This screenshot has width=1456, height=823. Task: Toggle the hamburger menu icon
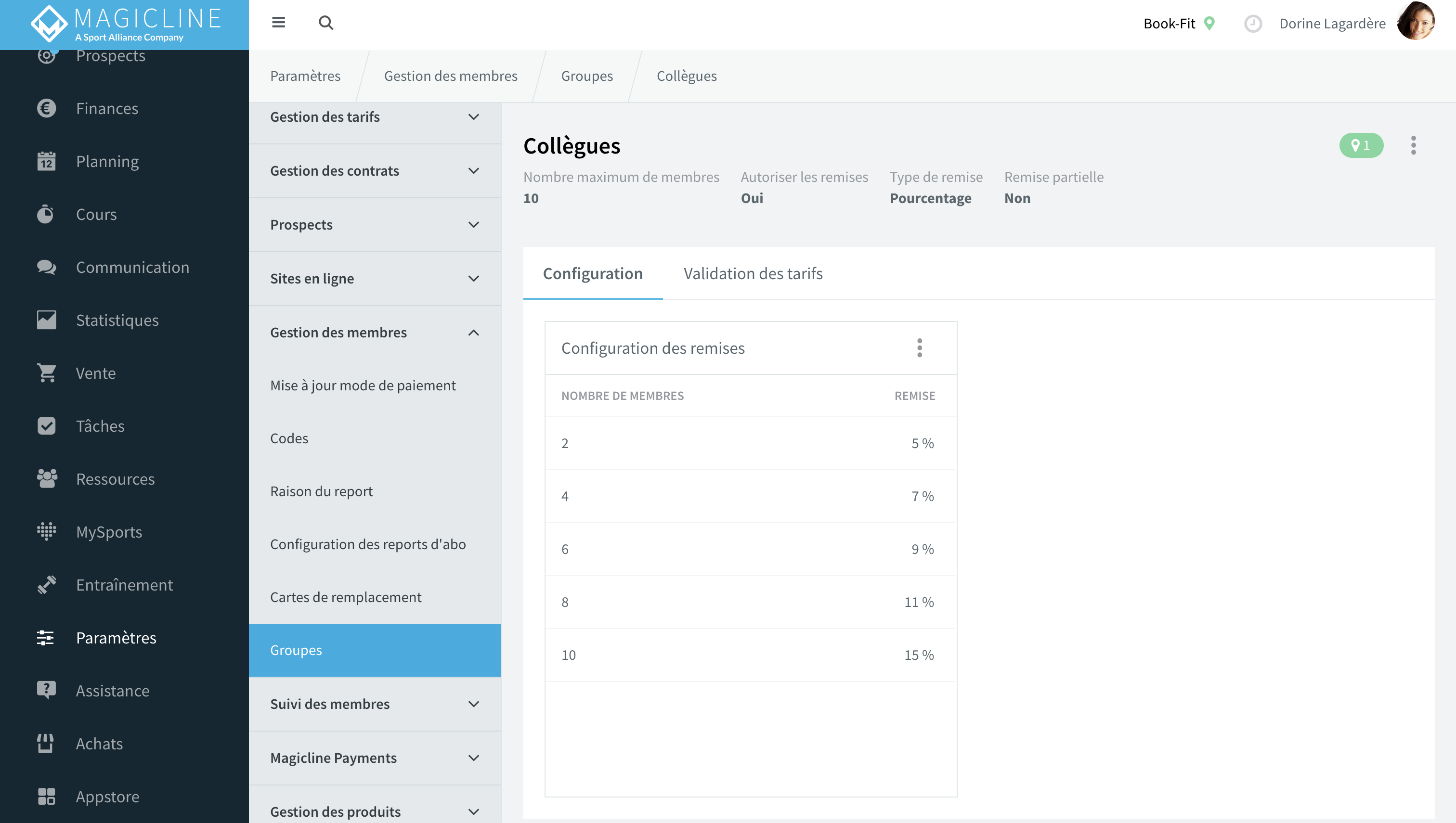coord(278,23)
